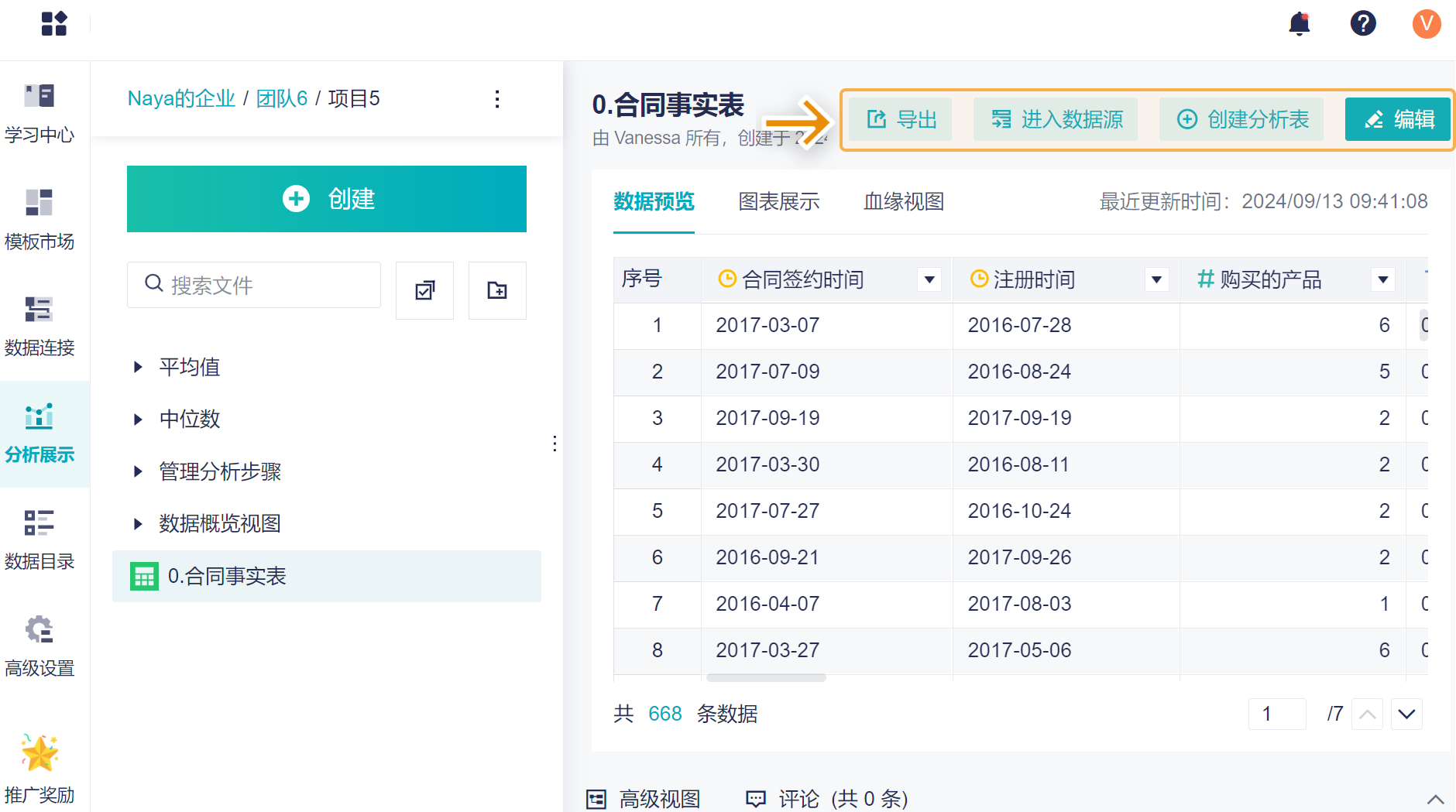Click 进入数据源 button
This screenshot has width=1456, height=812.
click(1056, 119)
